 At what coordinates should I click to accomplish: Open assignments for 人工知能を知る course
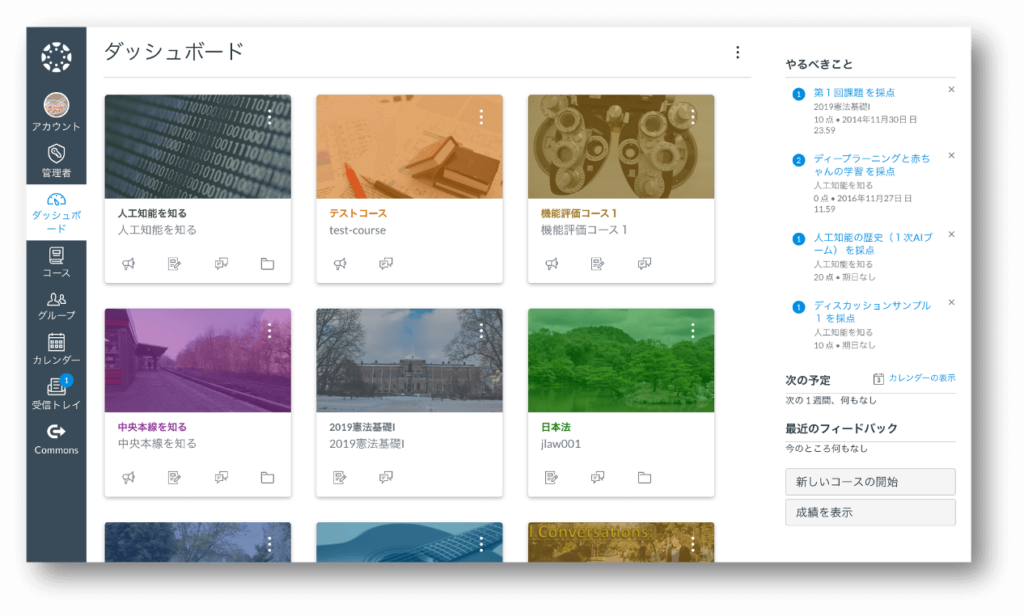coord(174,264)
